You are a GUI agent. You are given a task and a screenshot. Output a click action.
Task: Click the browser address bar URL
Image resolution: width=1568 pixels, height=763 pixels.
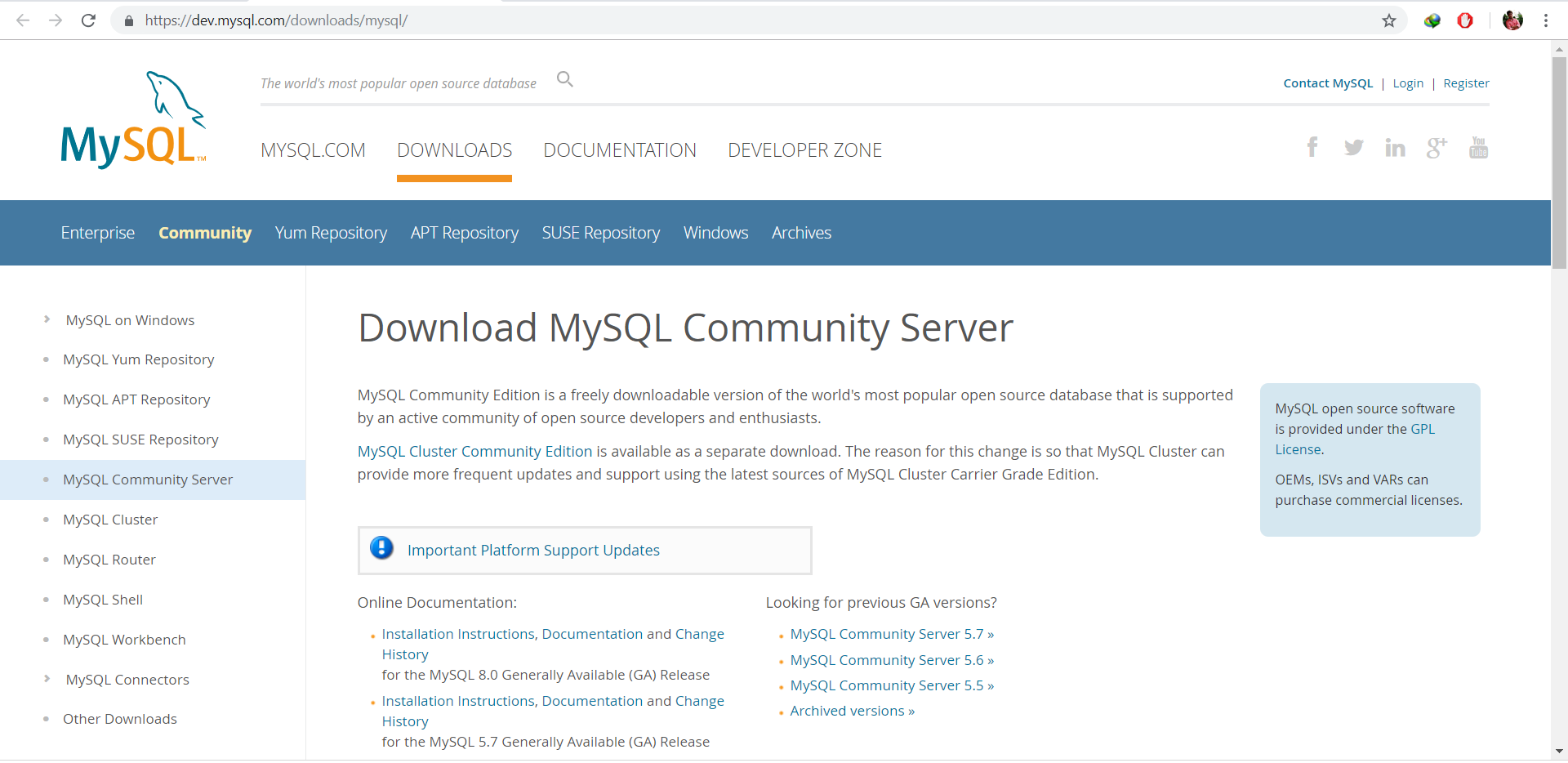(x=276, y=20)
